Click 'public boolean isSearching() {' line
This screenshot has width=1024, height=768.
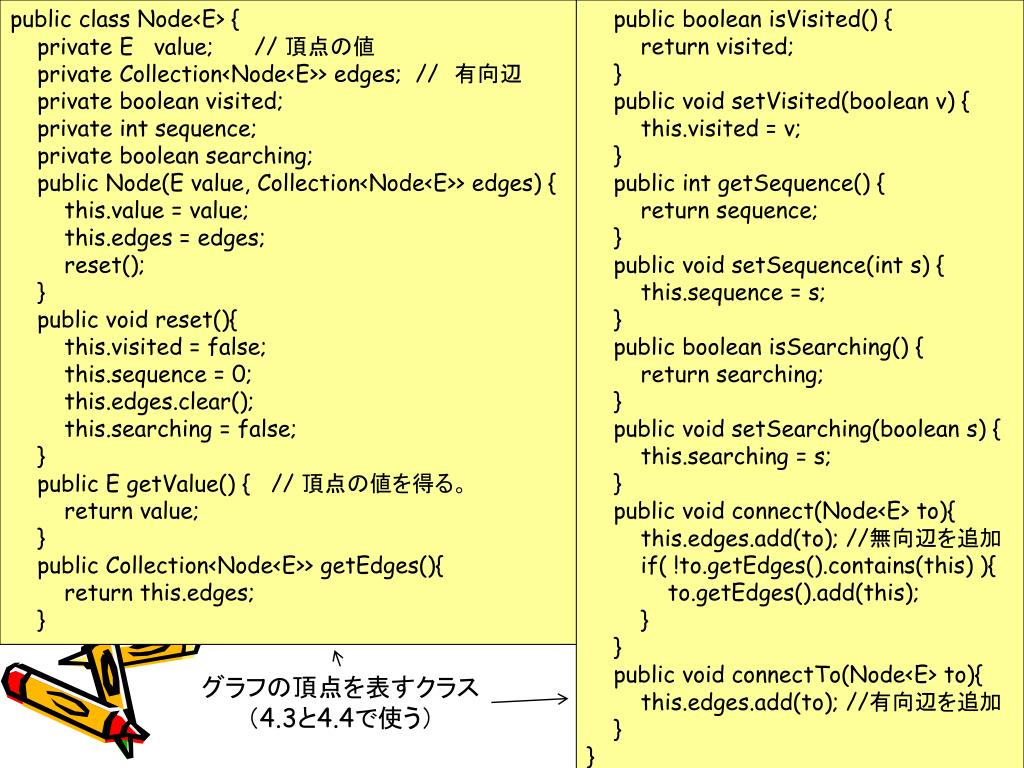(768, 347)
